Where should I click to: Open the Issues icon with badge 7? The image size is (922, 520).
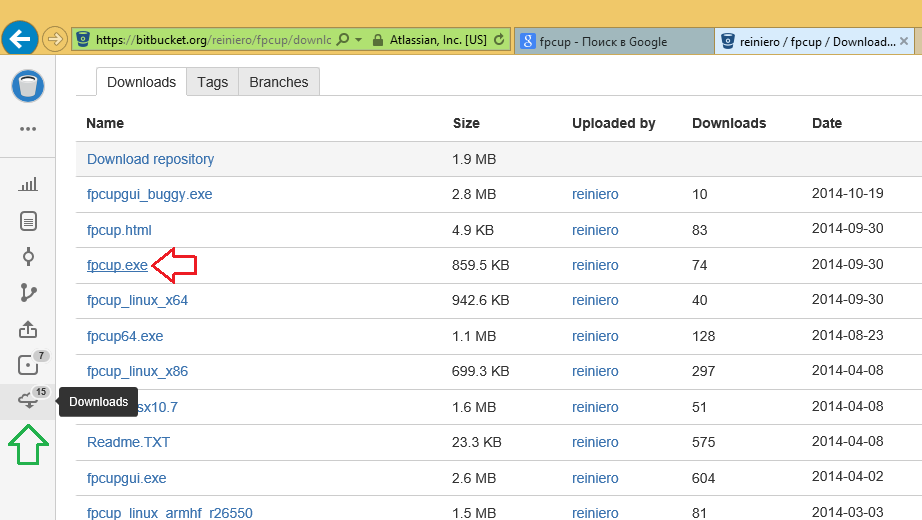click(x=28, y=366)
